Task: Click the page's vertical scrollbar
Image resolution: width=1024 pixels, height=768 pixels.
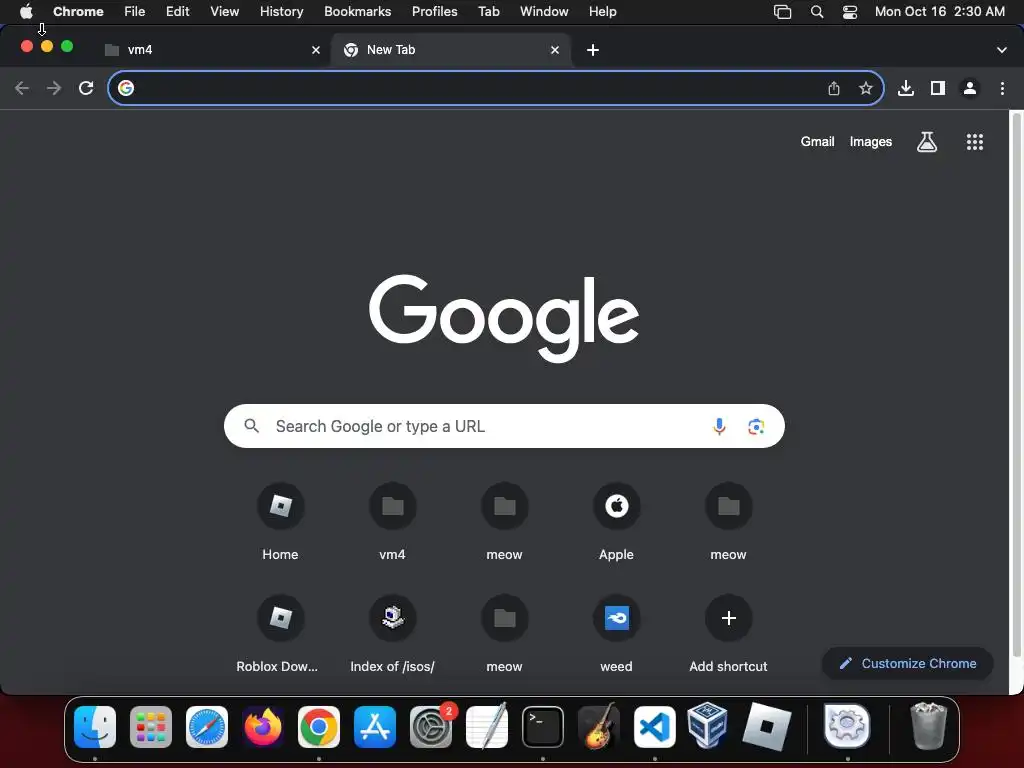Action: tap(1016, 385)
